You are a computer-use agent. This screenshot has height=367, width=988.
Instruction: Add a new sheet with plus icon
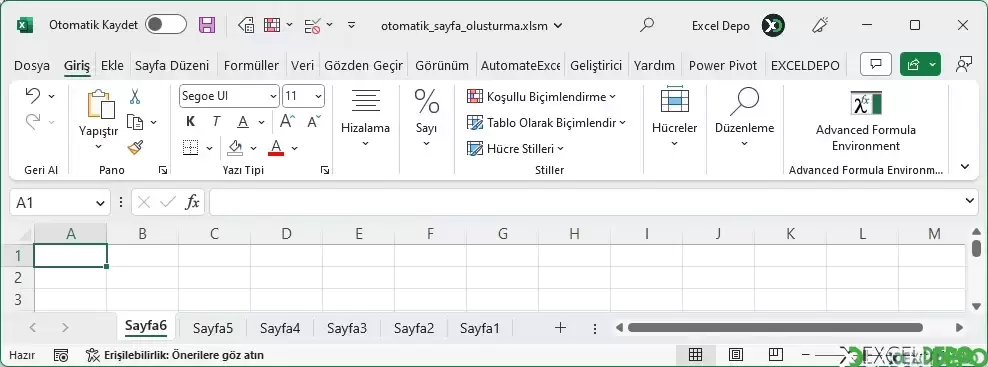tap(560, 327)
